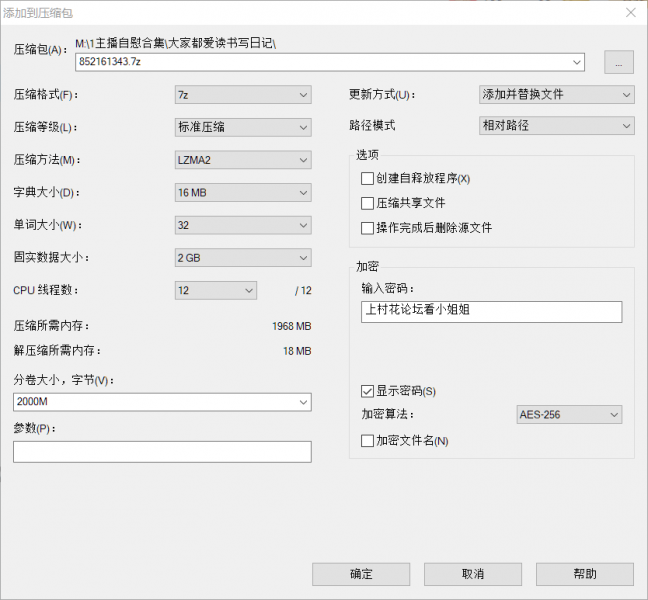Viewport: 648px width, 600px height.
Task: Click the 参数(P) input field
Action: pyautogui.click(x=162, y=452)
